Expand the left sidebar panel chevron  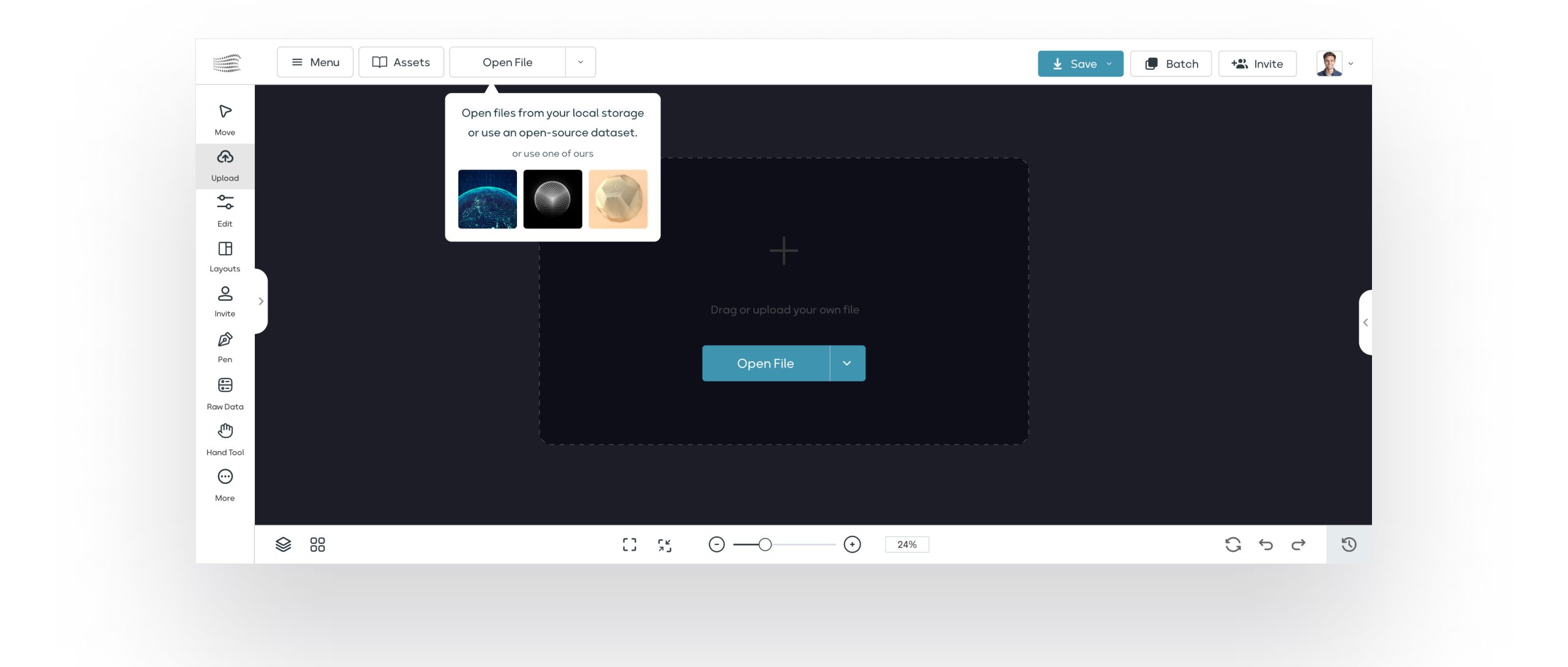[261, 301]
